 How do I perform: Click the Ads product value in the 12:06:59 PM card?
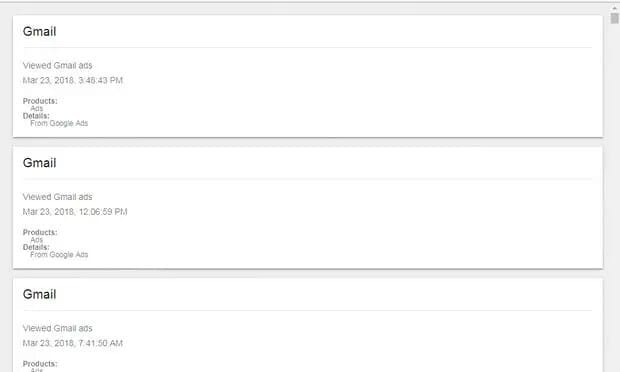tap(36, 240)
